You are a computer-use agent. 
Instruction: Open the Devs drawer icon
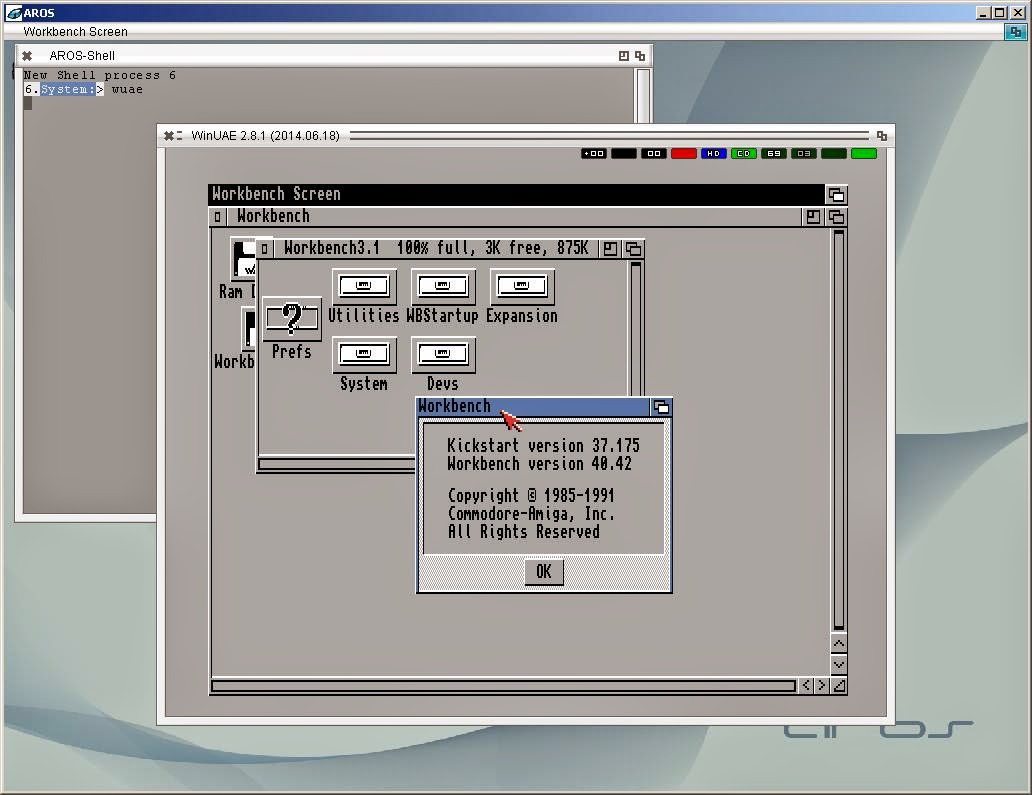443,355
